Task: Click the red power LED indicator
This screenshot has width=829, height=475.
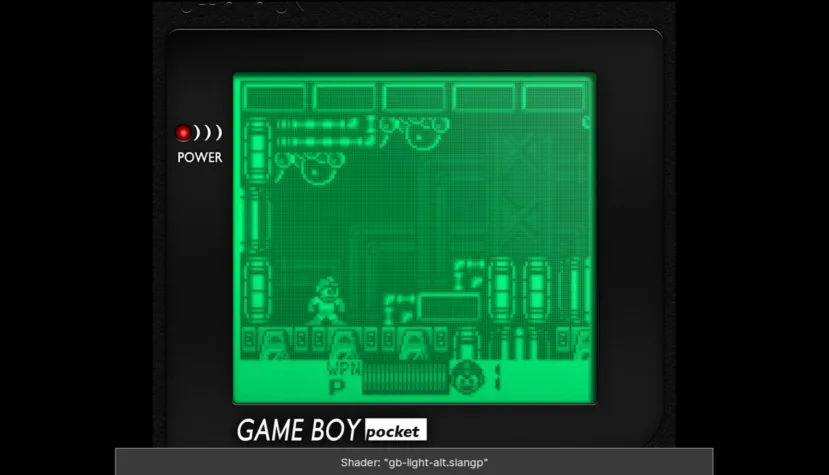Action: coord(183,133)
